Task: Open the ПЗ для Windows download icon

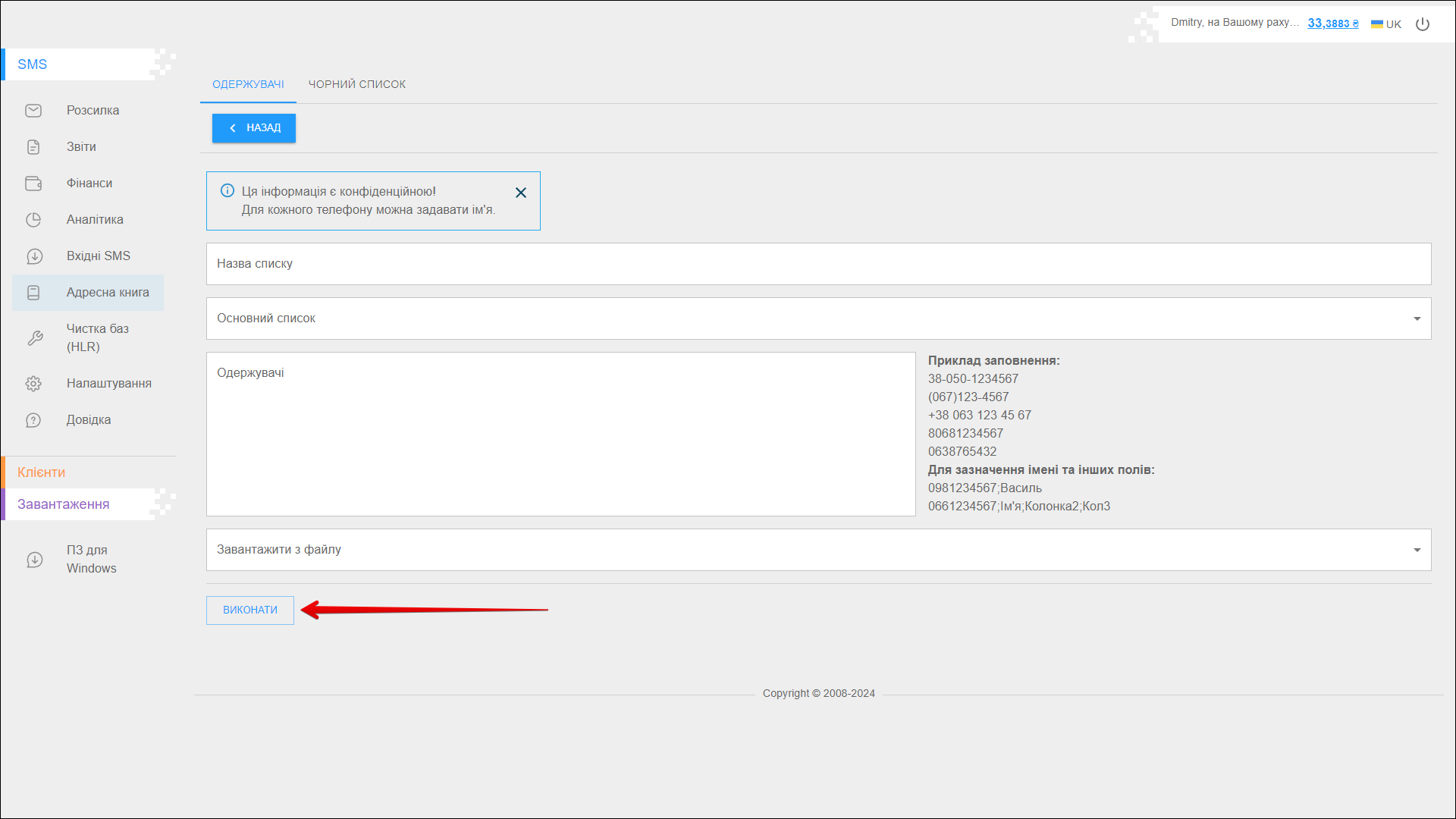Action: tap(34, 560)
